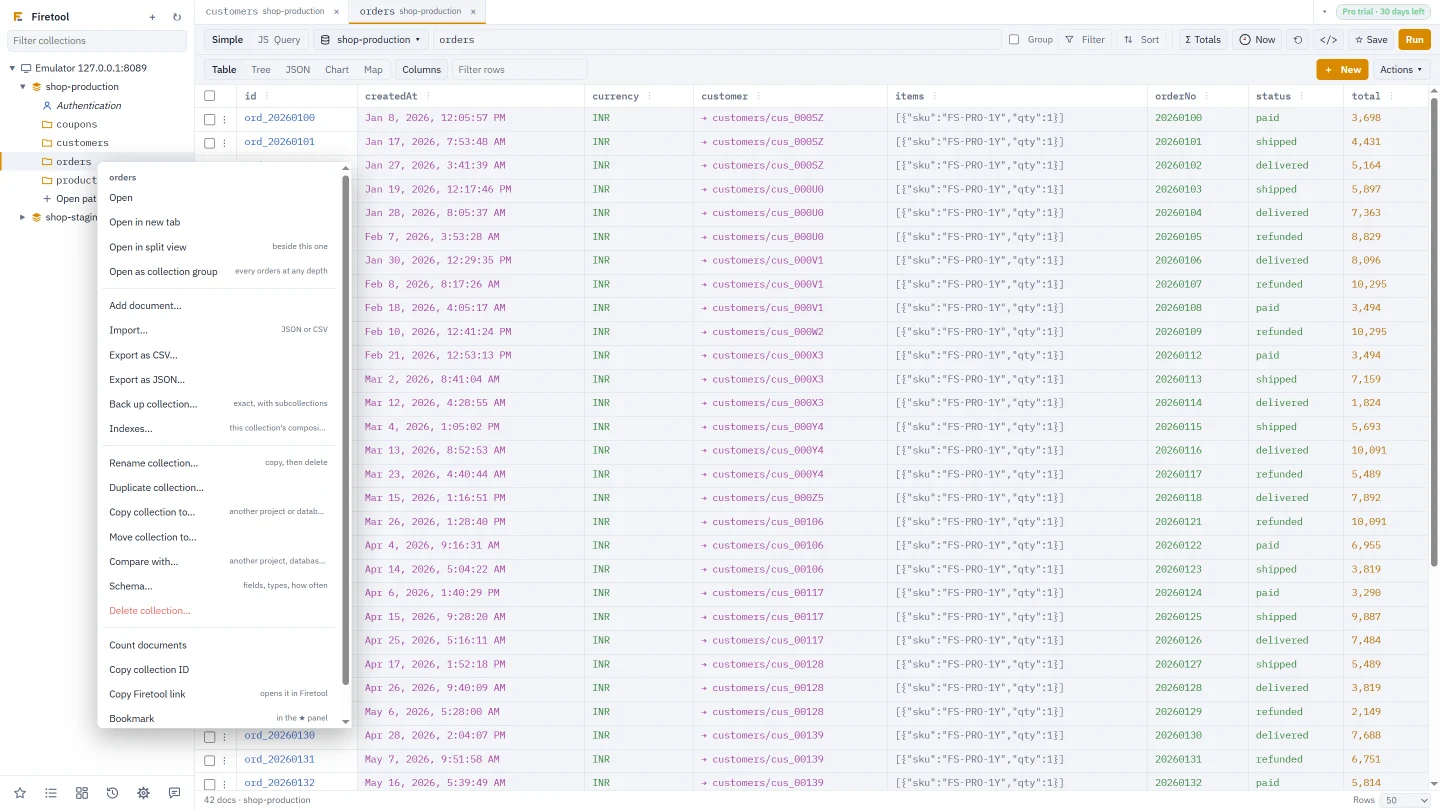Viewport: 1440px width, 810px height.
Task: Click the Save query button
Action: pos(1370,40)
